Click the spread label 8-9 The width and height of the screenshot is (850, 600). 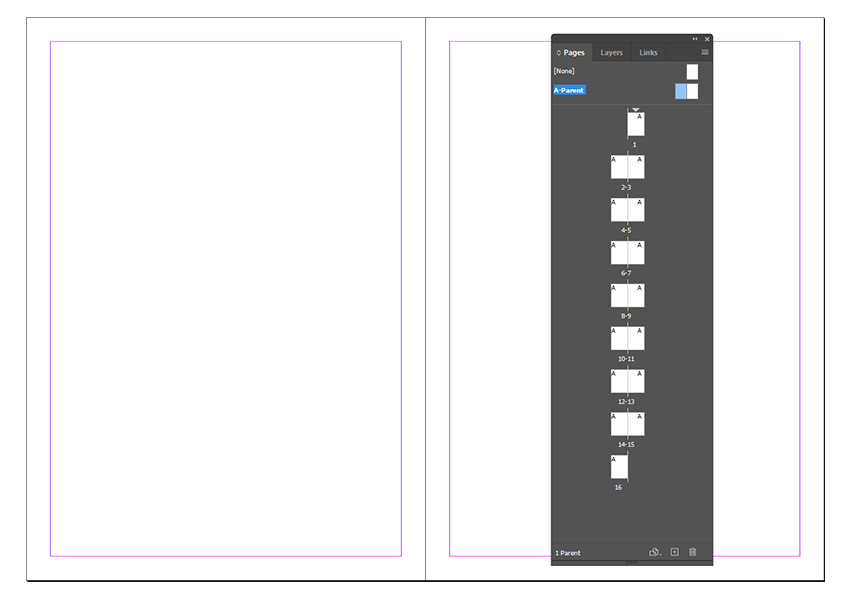[x=626, y=316]
